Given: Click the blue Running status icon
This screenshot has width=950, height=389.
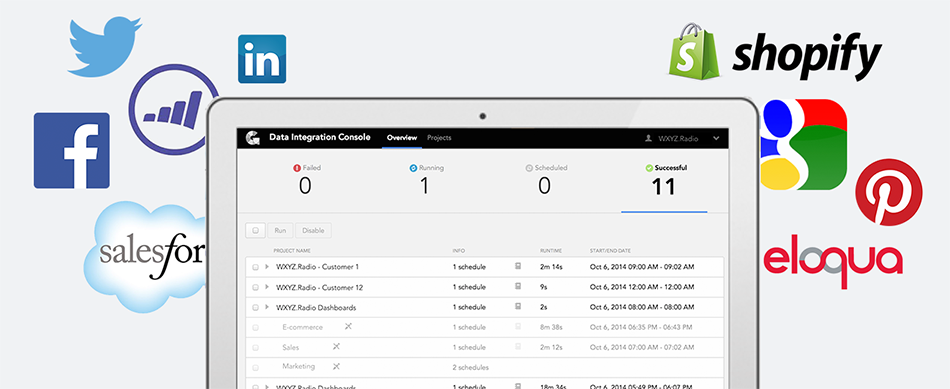Looking at the screenshot, I should pyautogui.click(x=413, y=168).
